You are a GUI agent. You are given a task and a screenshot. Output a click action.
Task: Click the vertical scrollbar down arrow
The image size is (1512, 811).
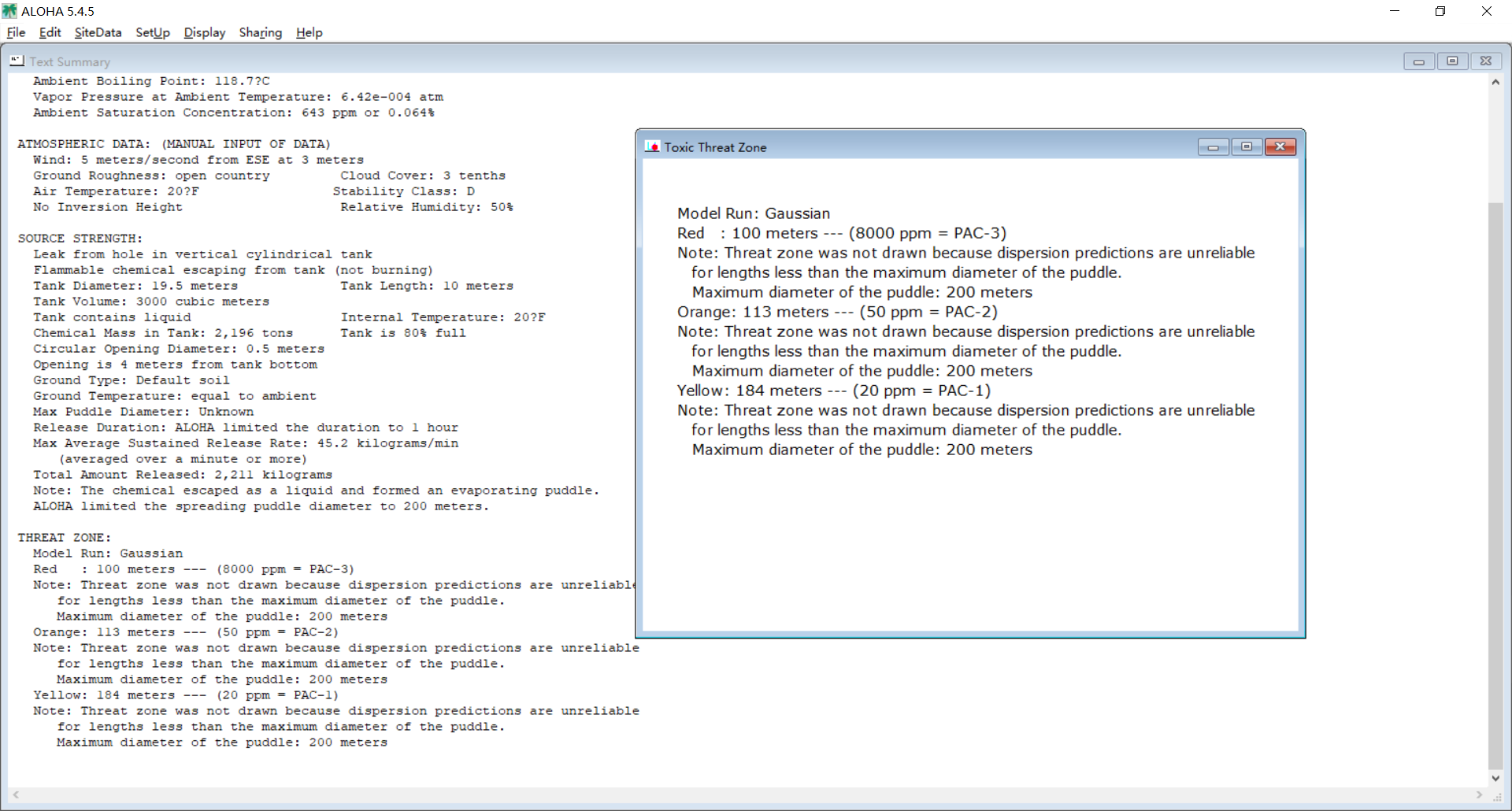coord(1495,778)
